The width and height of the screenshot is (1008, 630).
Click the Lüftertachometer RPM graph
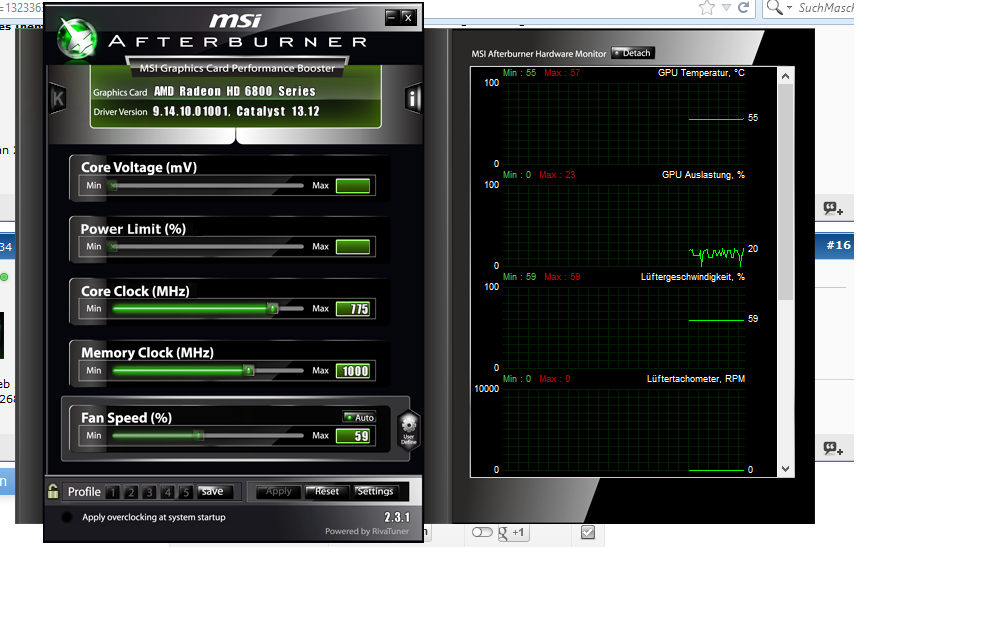[624, 429]
